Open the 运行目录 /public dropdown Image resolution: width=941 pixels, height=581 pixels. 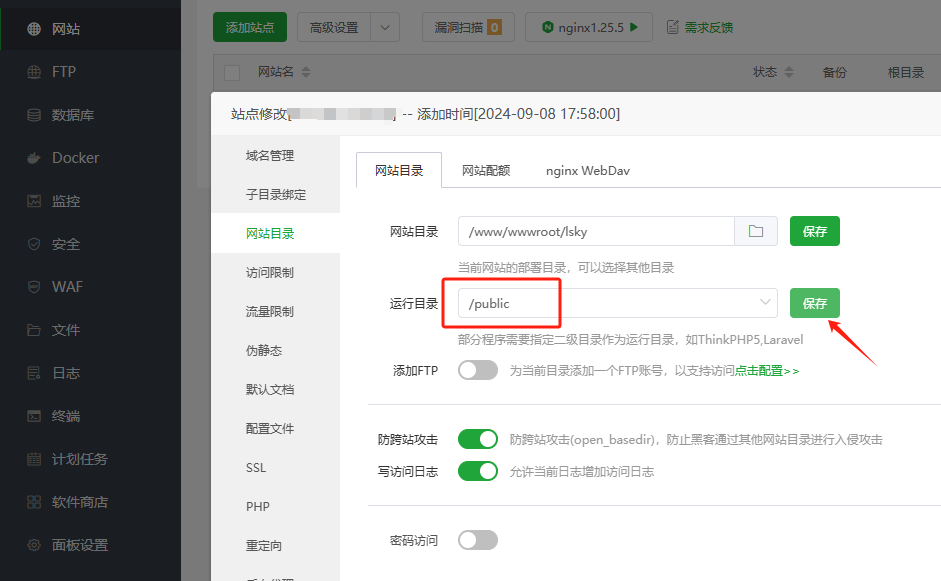(618, 303)
